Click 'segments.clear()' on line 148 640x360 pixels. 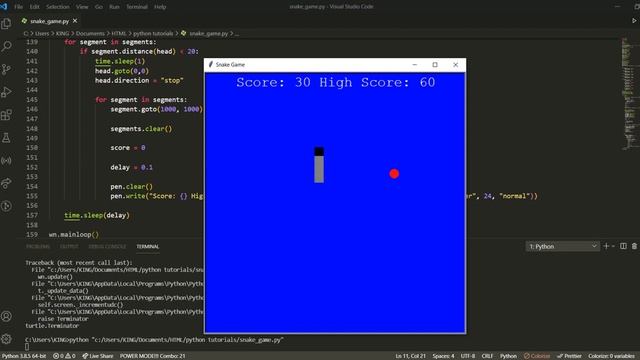[x=141, y=129]
